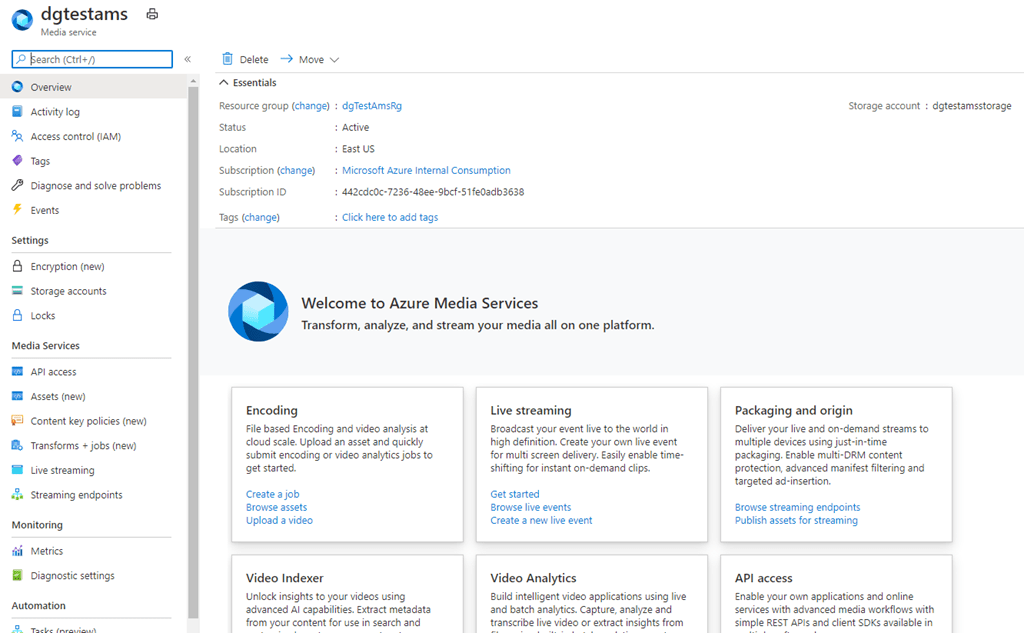This screenshot has width=1024, height=633.
Task: Click the Delete icon in toolbar
Action: 228,59
